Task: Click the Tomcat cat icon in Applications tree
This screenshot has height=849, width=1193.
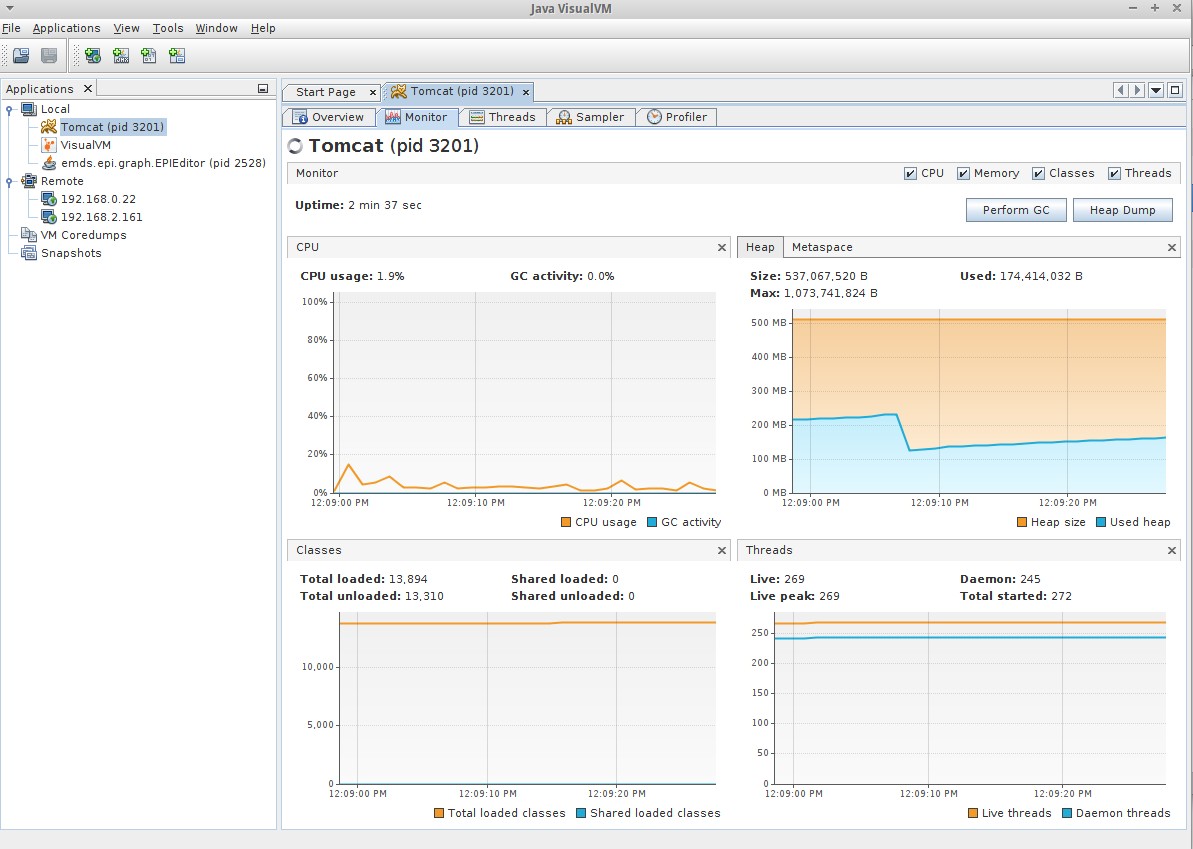Action: pyautogui.click(x=49, y=126)
